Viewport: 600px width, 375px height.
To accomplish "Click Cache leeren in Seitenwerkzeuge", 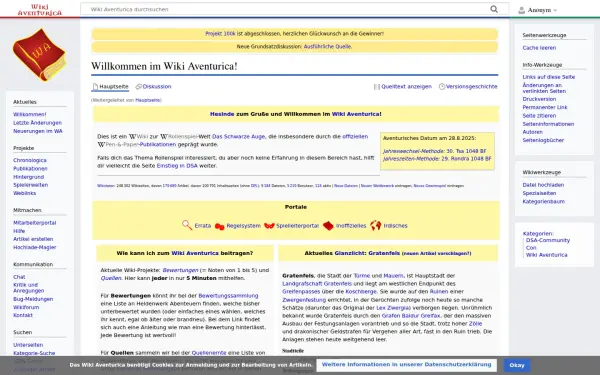I will point(539,48).
